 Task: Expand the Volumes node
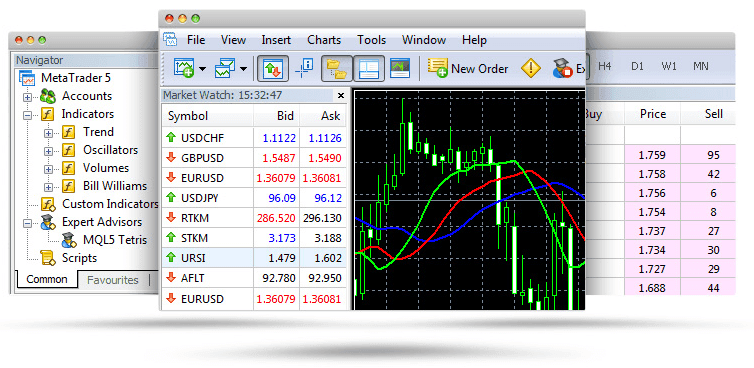[x=48, y=169]
